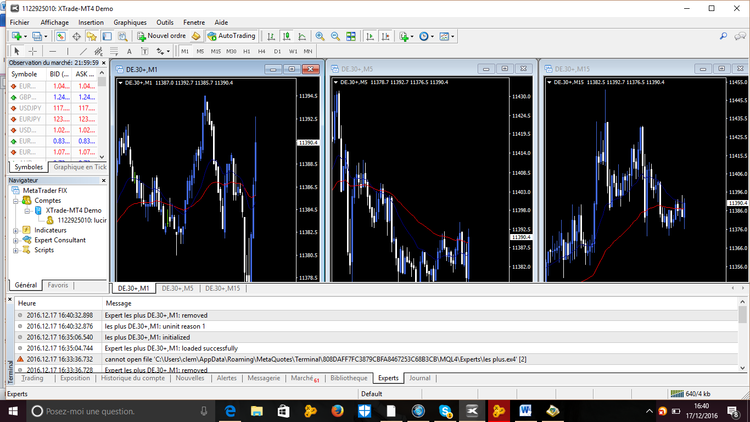
Task: Switch chart to M15 timeframe
Action: coord(215,50)
